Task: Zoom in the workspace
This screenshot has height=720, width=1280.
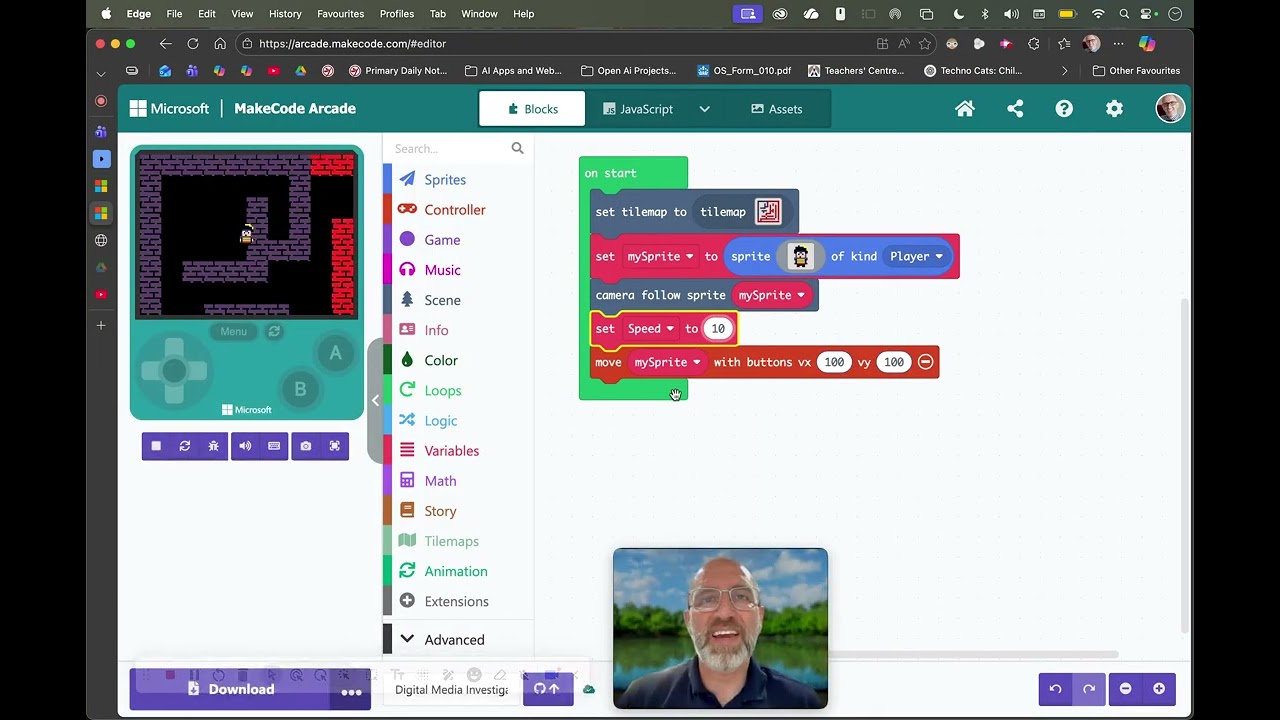Action: pyautogui.click(x=1159, y=688)
